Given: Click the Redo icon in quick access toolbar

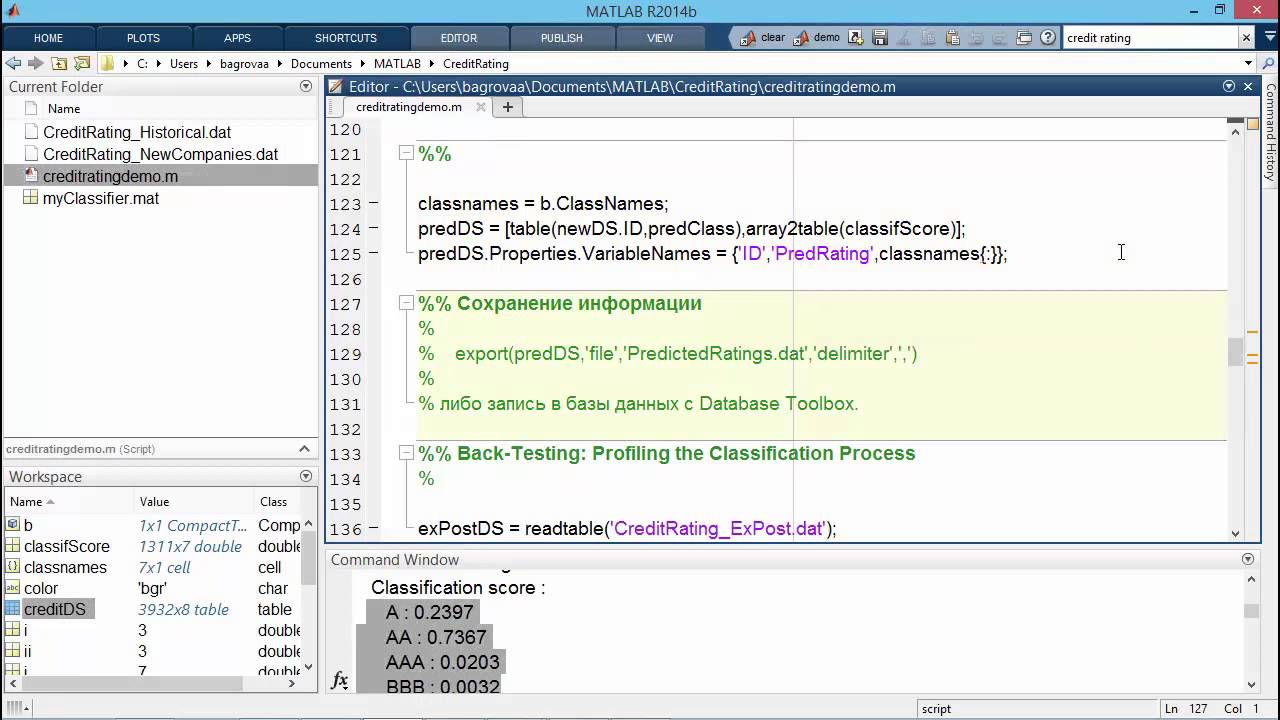Looking at the screenshot, I should [1000, 38].
